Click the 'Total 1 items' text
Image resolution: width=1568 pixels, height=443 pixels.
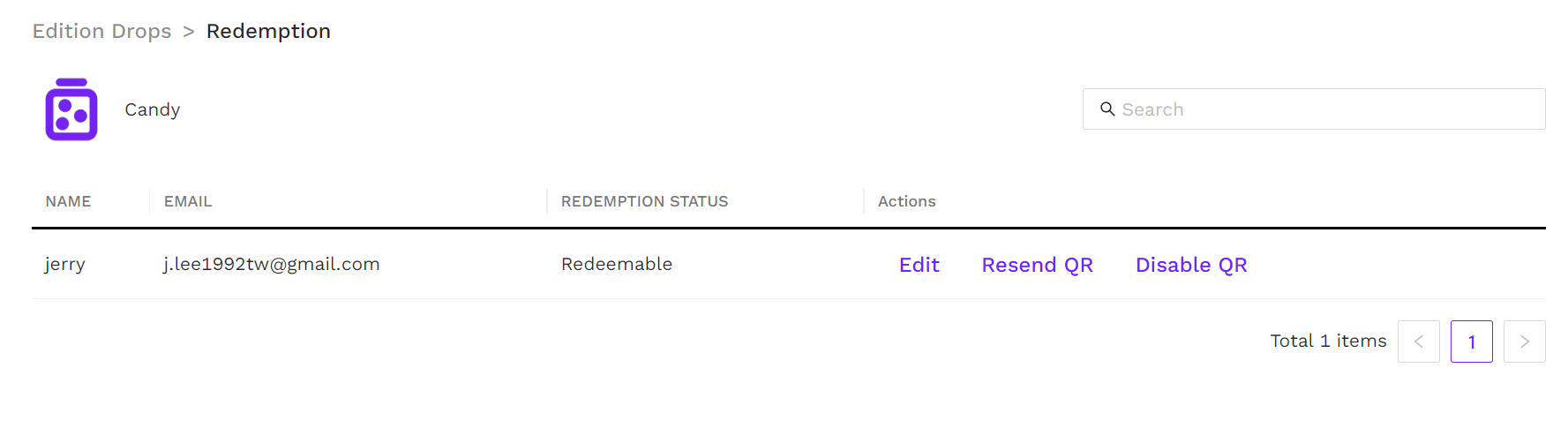tap(1328, 341)
